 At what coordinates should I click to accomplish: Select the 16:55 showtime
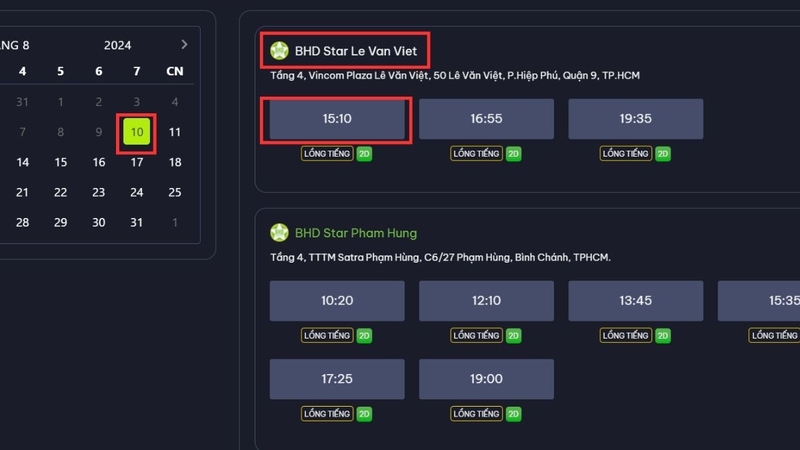pos(486,119)
